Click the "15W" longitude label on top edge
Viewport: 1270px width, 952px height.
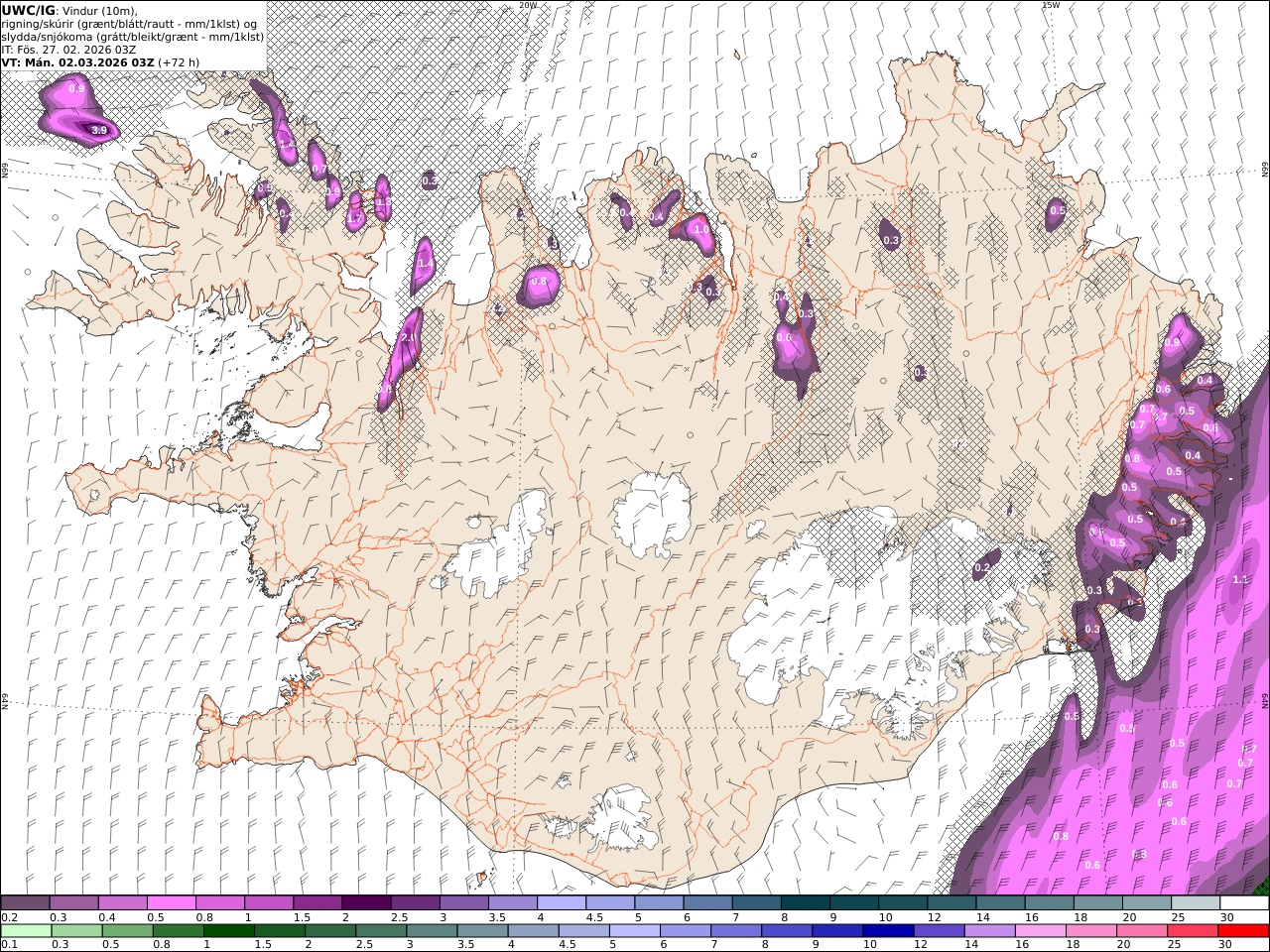(1051, 5)
